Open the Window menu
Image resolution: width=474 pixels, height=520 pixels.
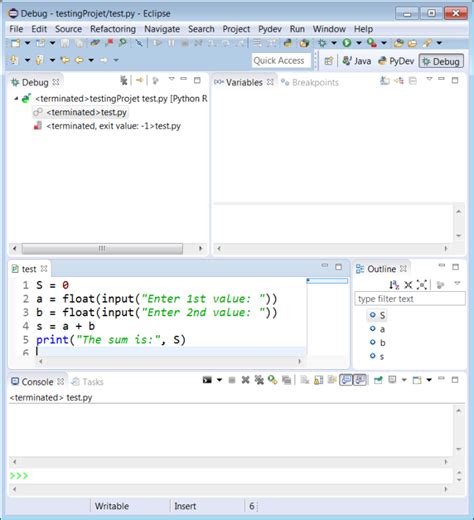pyautogui.click(x=329, y=29)
